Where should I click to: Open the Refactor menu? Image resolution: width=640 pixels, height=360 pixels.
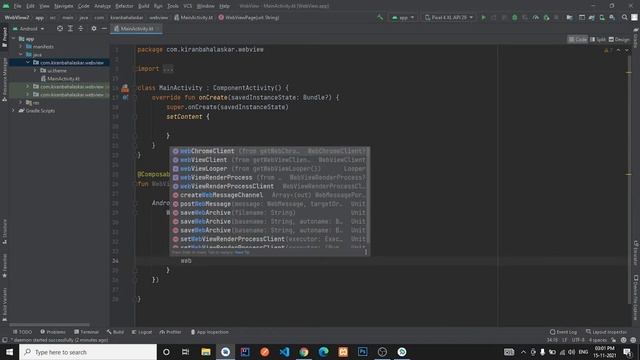coord(124,6)
